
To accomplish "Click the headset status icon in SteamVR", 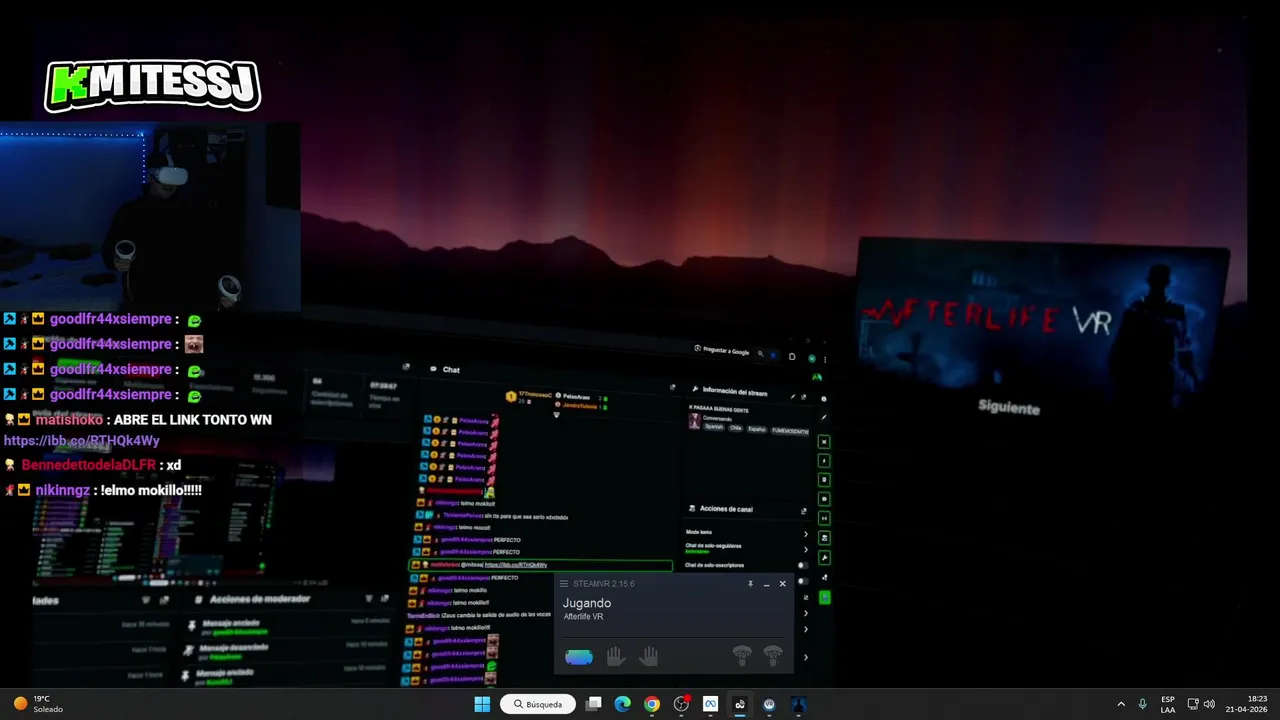I will [579, 657].
